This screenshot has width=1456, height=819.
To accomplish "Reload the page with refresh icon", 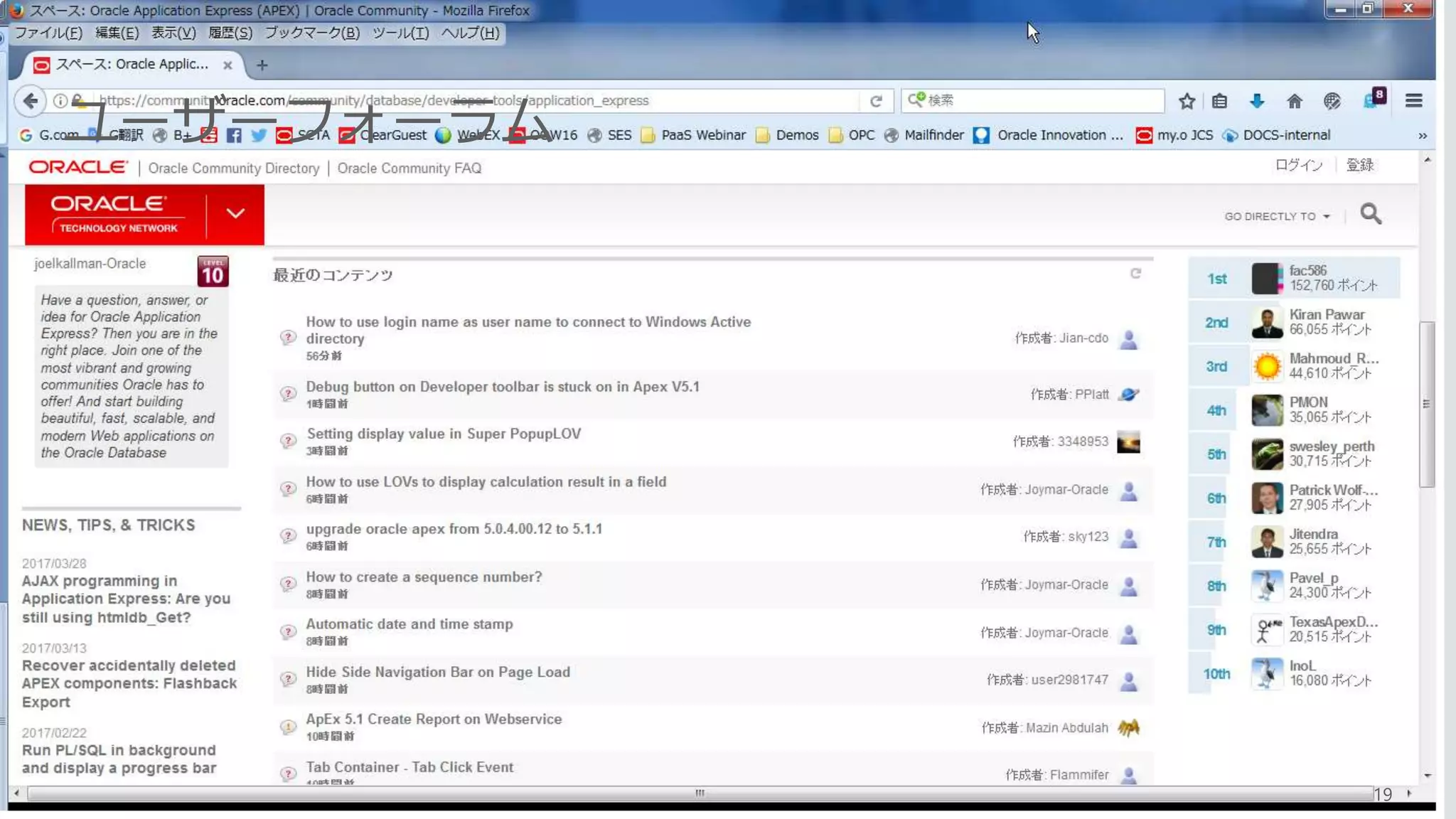I will [x=876, y=101].
